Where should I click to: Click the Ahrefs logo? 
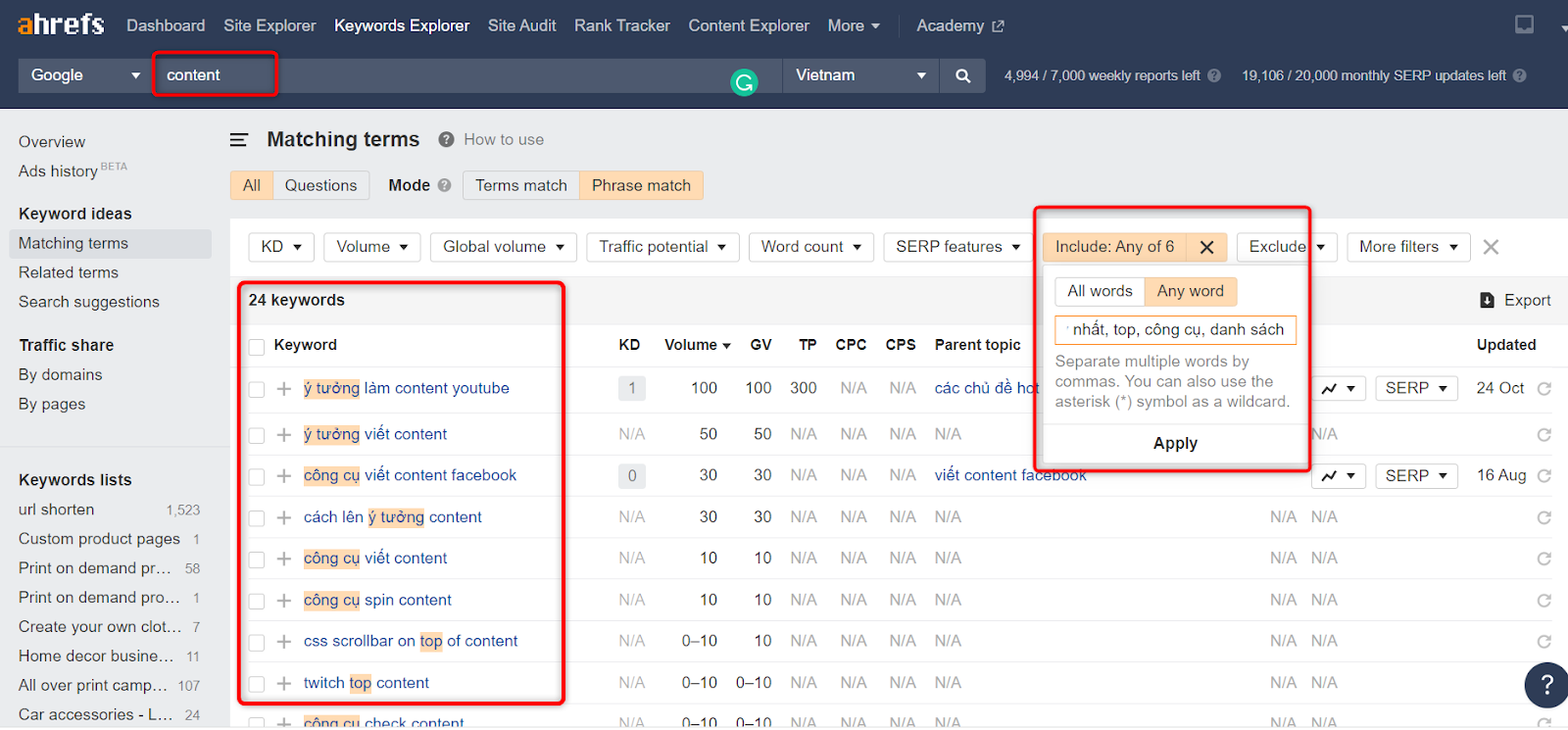(x=61, y=24)
